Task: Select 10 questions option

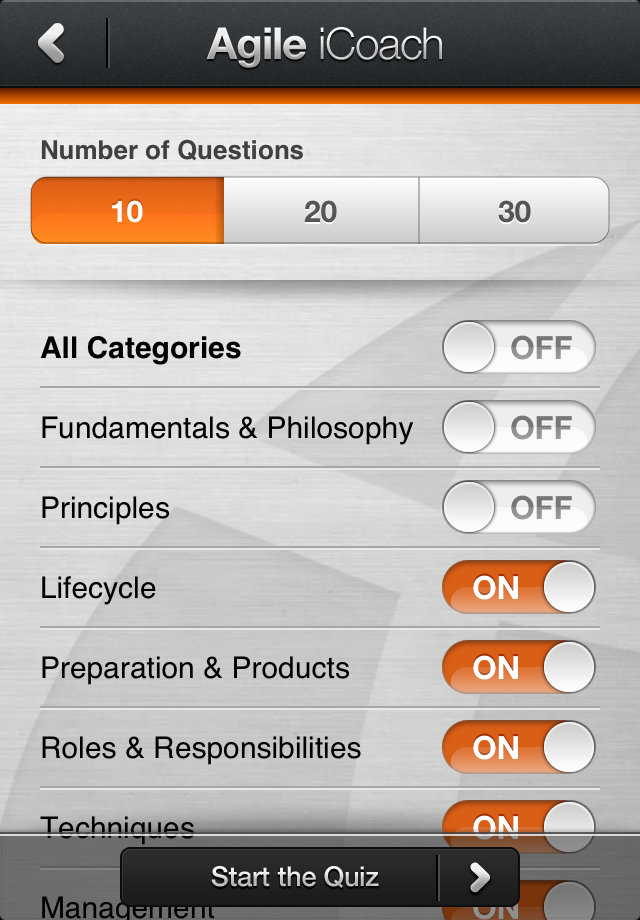Action: [x=127, y=211]
